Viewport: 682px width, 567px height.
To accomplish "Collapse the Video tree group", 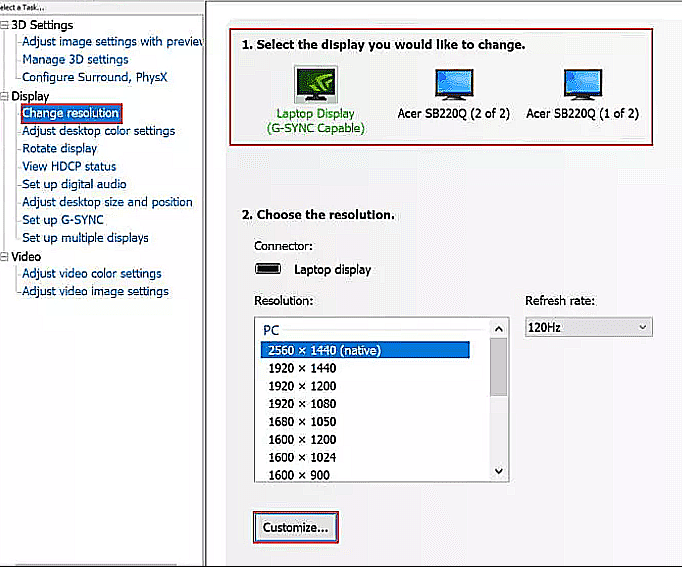I will pos(4,257).
